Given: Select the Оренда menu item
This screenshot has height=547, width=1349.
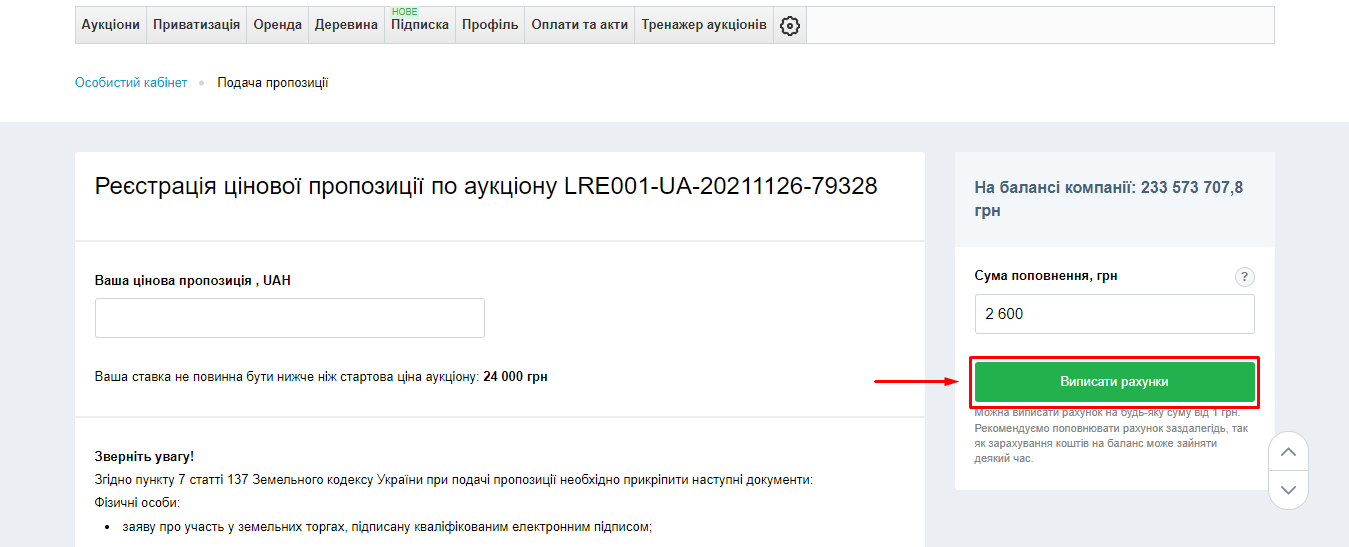Looking at the screenshot, I should click(x=277, y=25).
